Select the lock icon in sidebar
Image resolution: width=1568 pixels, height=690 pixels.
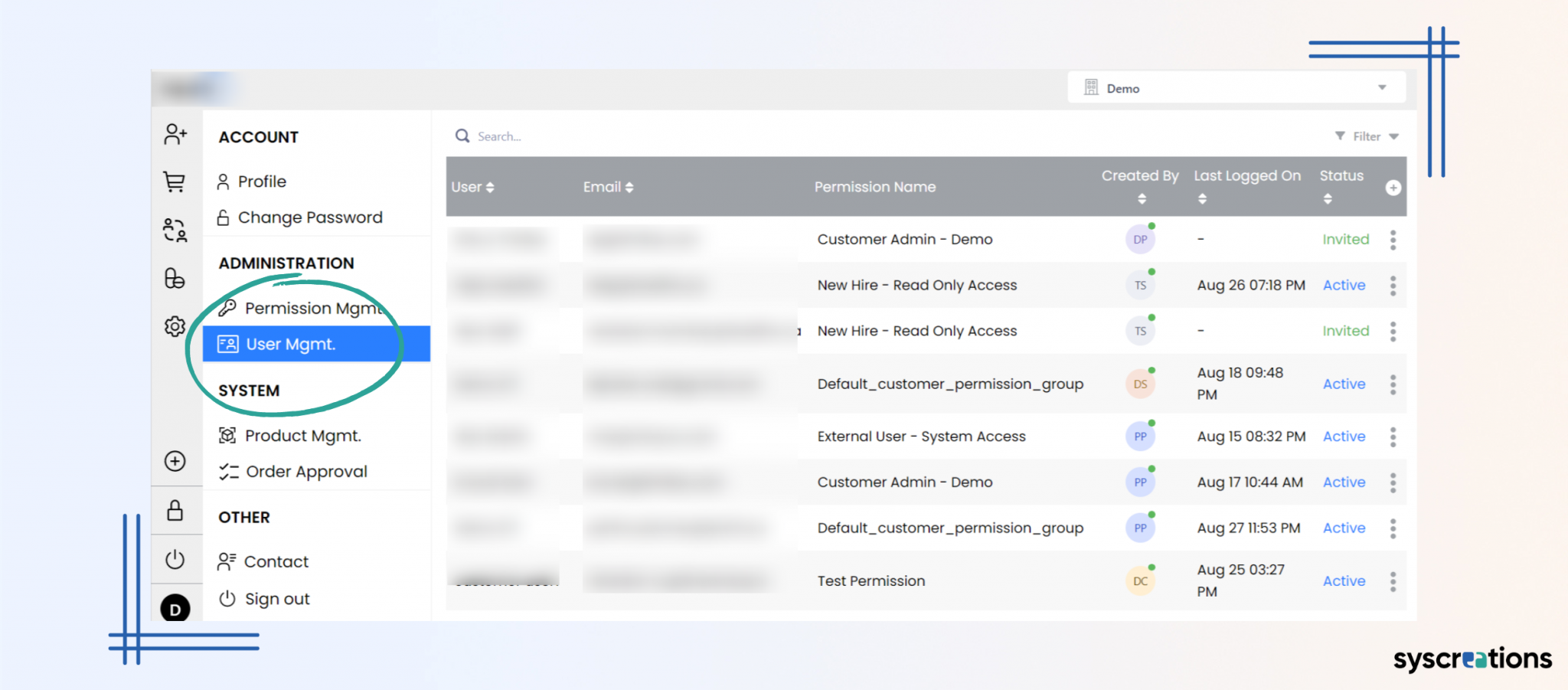click(175, 510)
